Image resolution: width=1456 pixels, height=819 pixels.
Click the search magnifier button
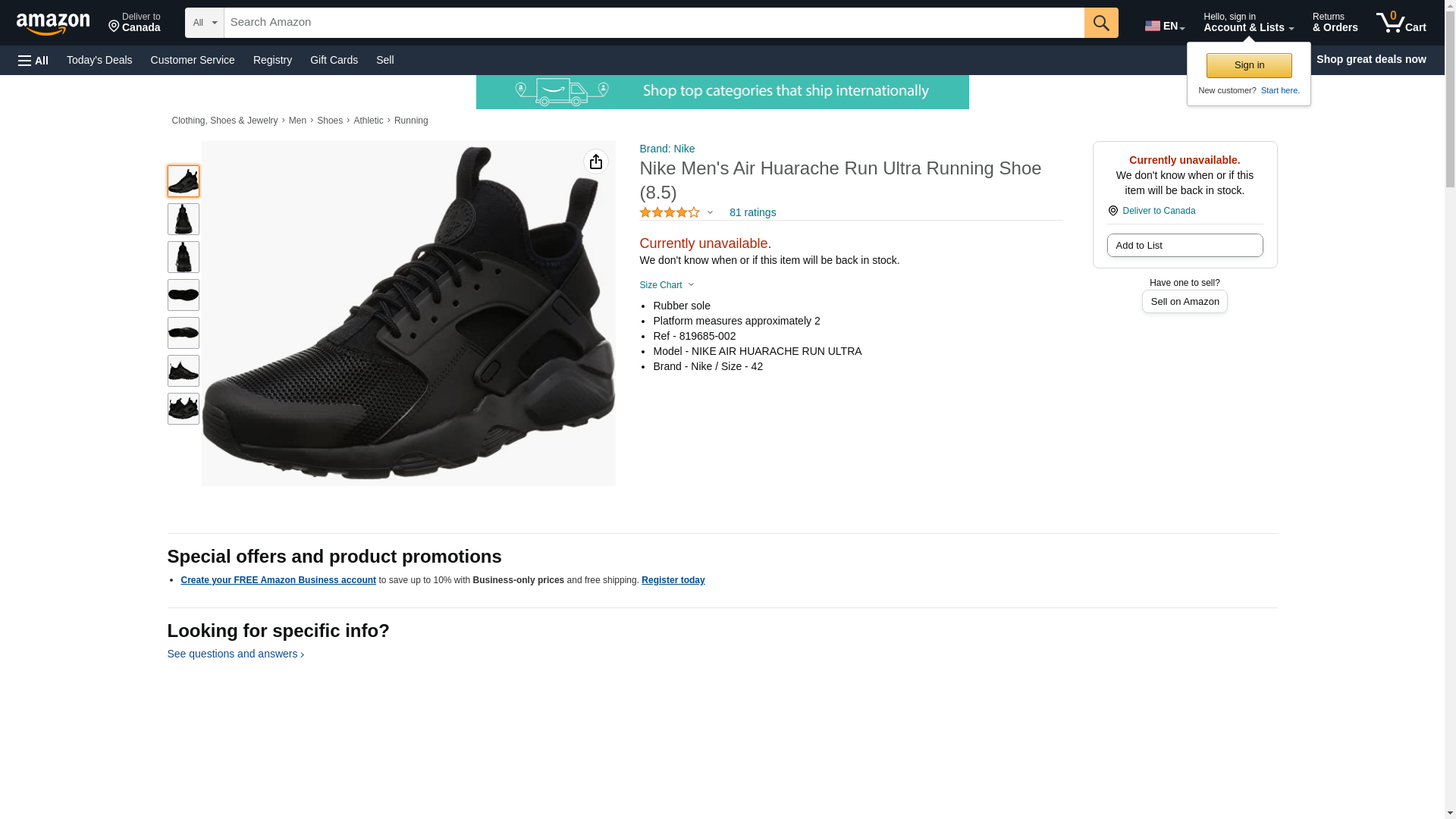[1101, 23]
